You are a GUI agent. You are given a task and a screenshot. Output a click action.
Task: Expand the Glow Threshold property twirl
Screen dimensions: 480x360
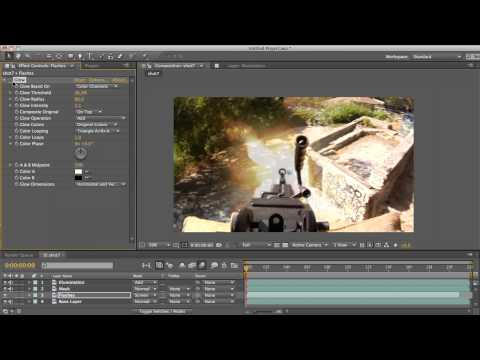[x=10, y=93]
